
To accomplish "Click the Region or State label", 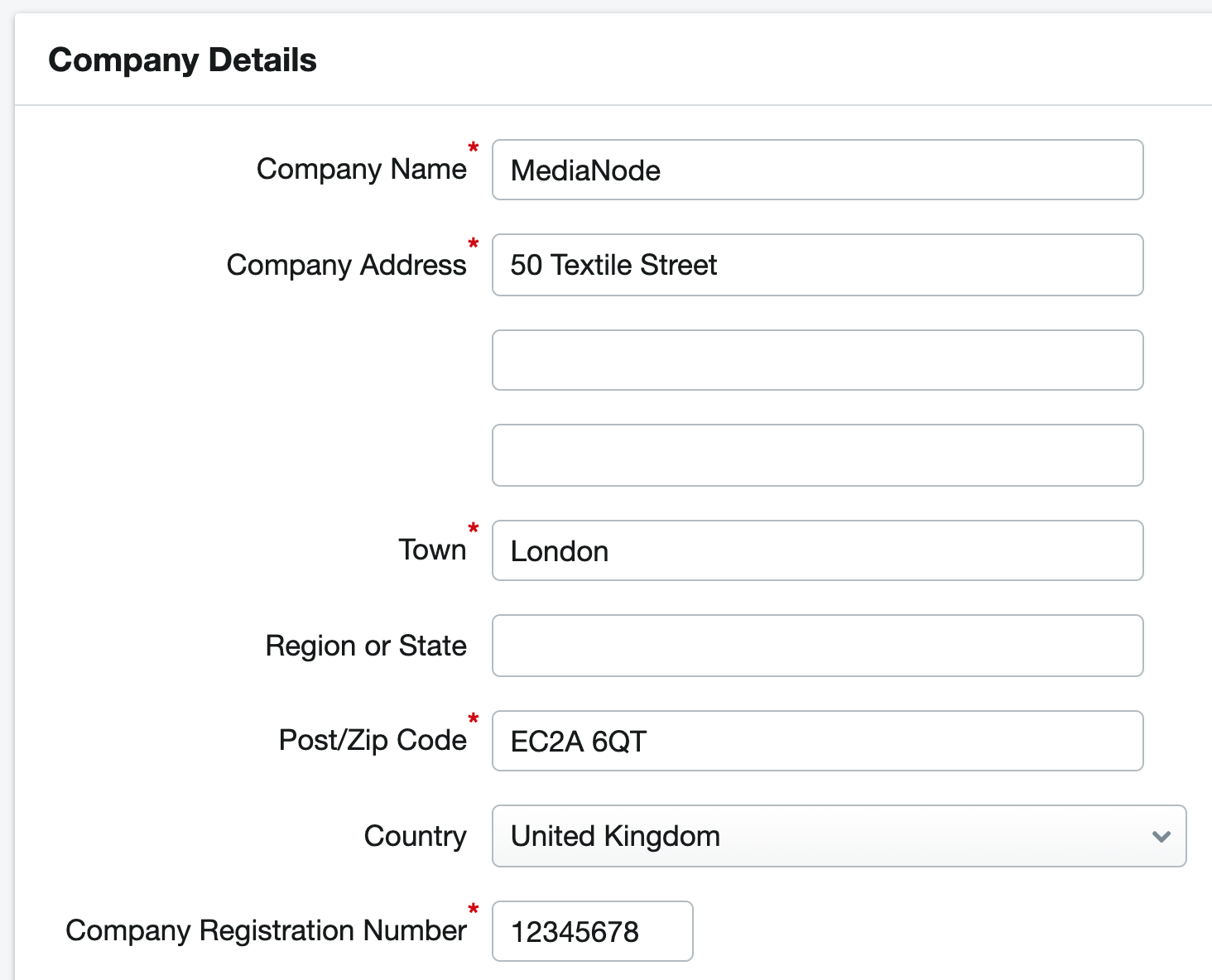I will pyautogui.click(x=365, y=646).
